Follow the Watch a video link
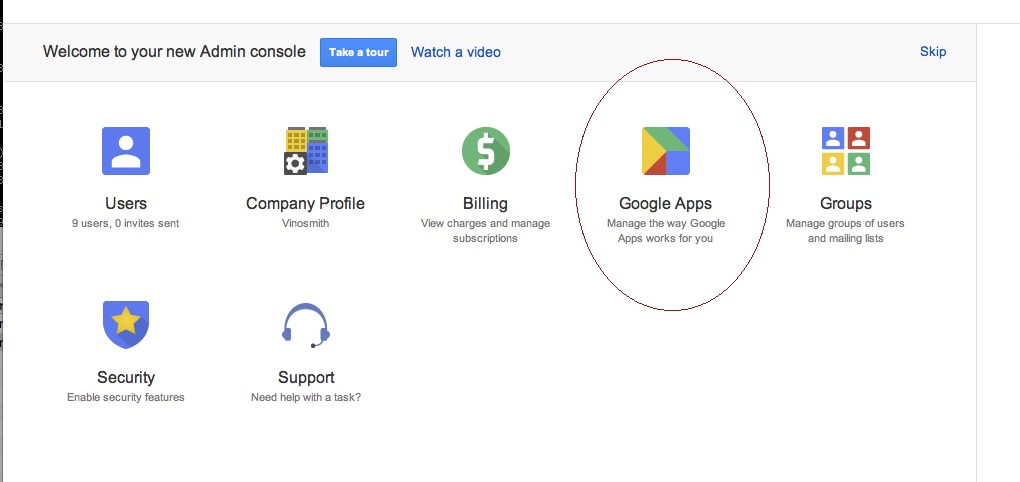 tap(456, 52)
